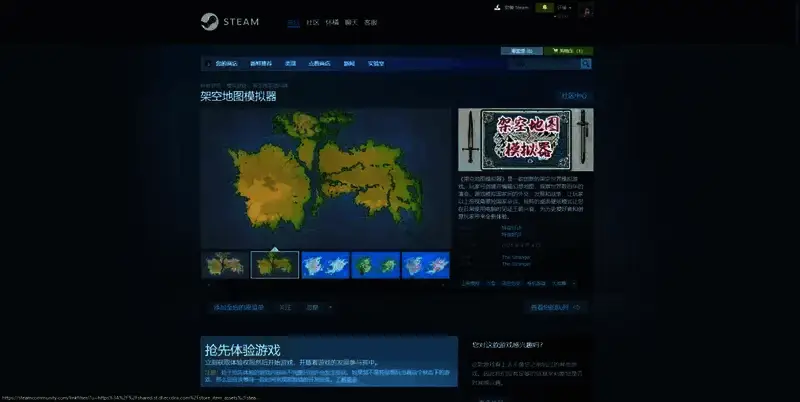Image resolution: width=800 pixels, height=402 pixels.
Task: Open the 类别 categories menu
Action: 290,64
